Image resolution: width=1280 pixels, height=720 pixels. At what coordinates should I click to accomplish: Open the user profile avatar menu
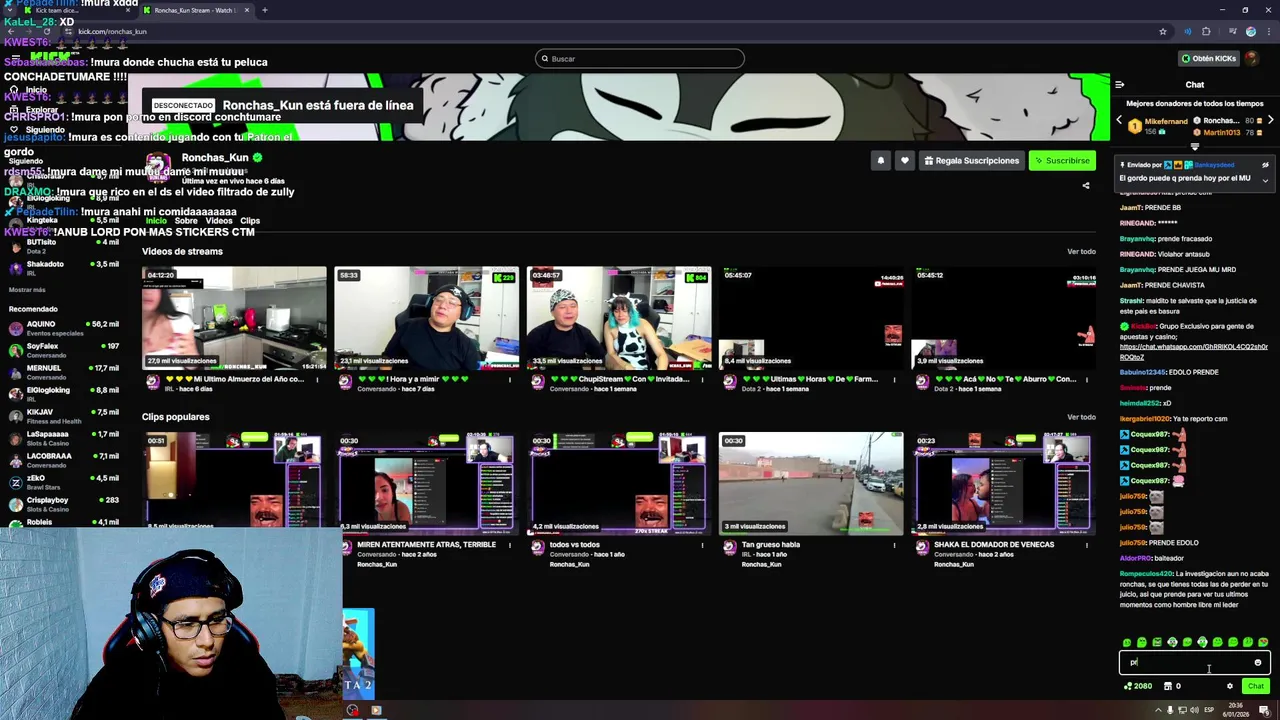1253,58
